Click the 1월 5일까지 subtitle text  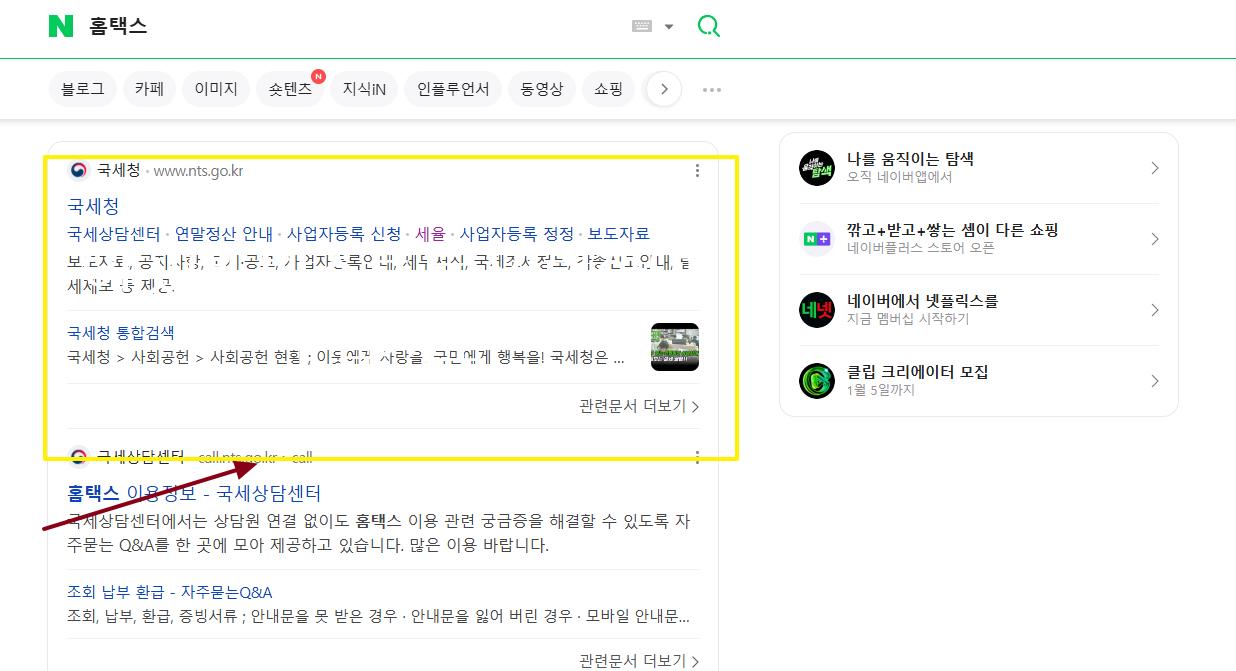pos(881,390)
